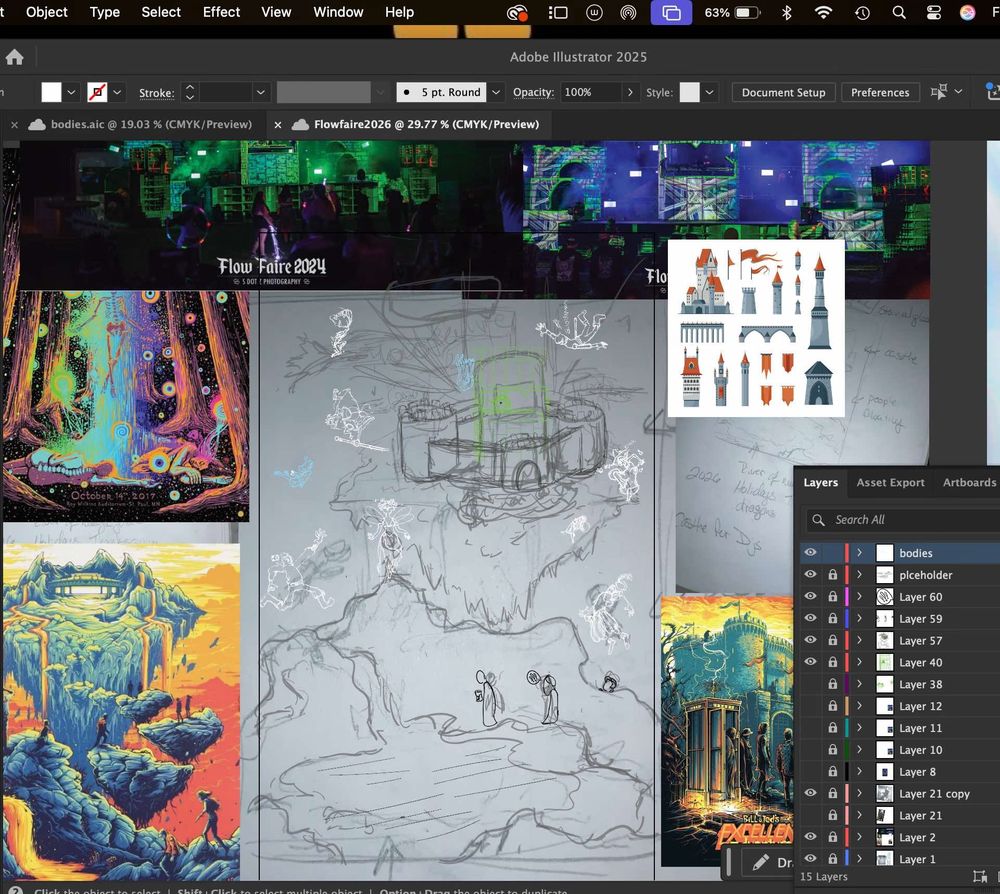
Task: Open Spotlight search icon
Action: [899, 13]
